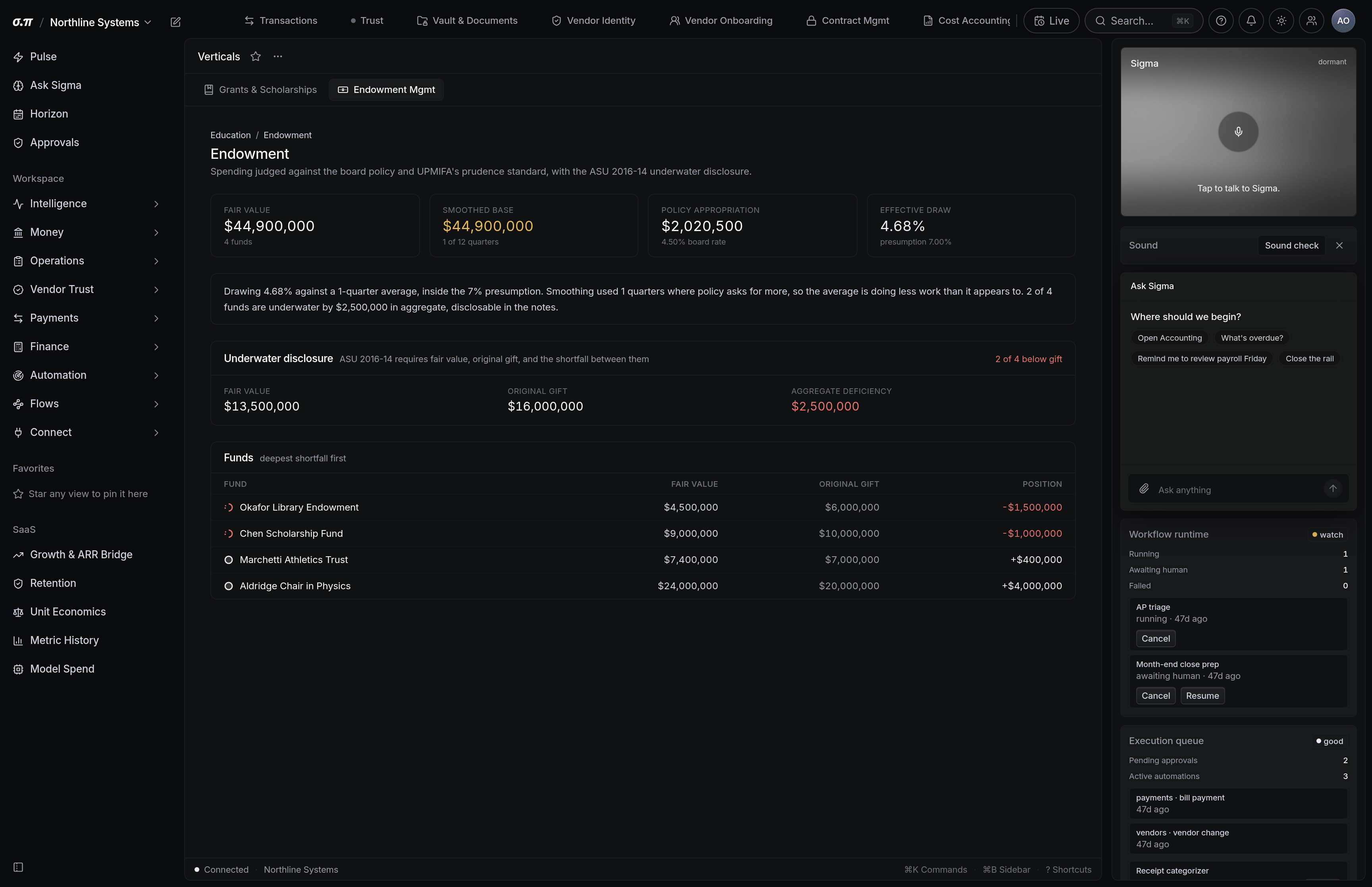The width and height of the screenshot is (1372, 887).
Task: Open Transactions in the top nav
Action: (x=281, y=21)
